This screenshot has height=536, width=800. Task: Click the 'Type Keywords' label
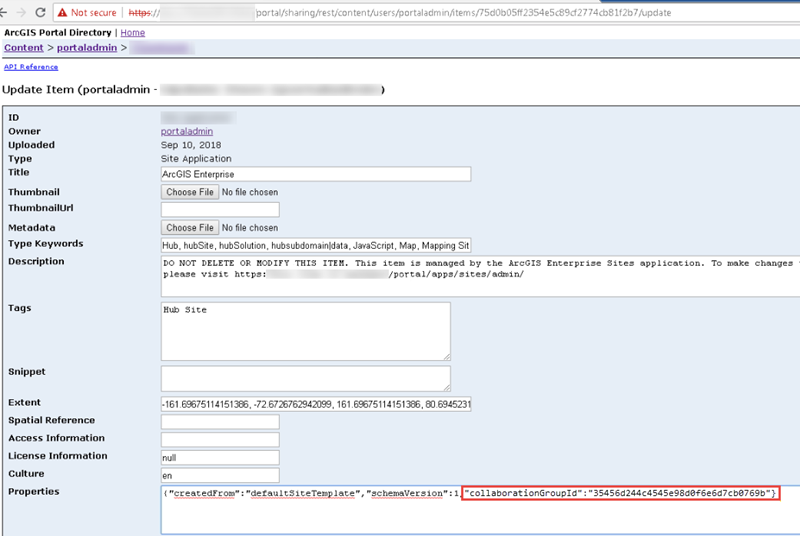point(45,244)
